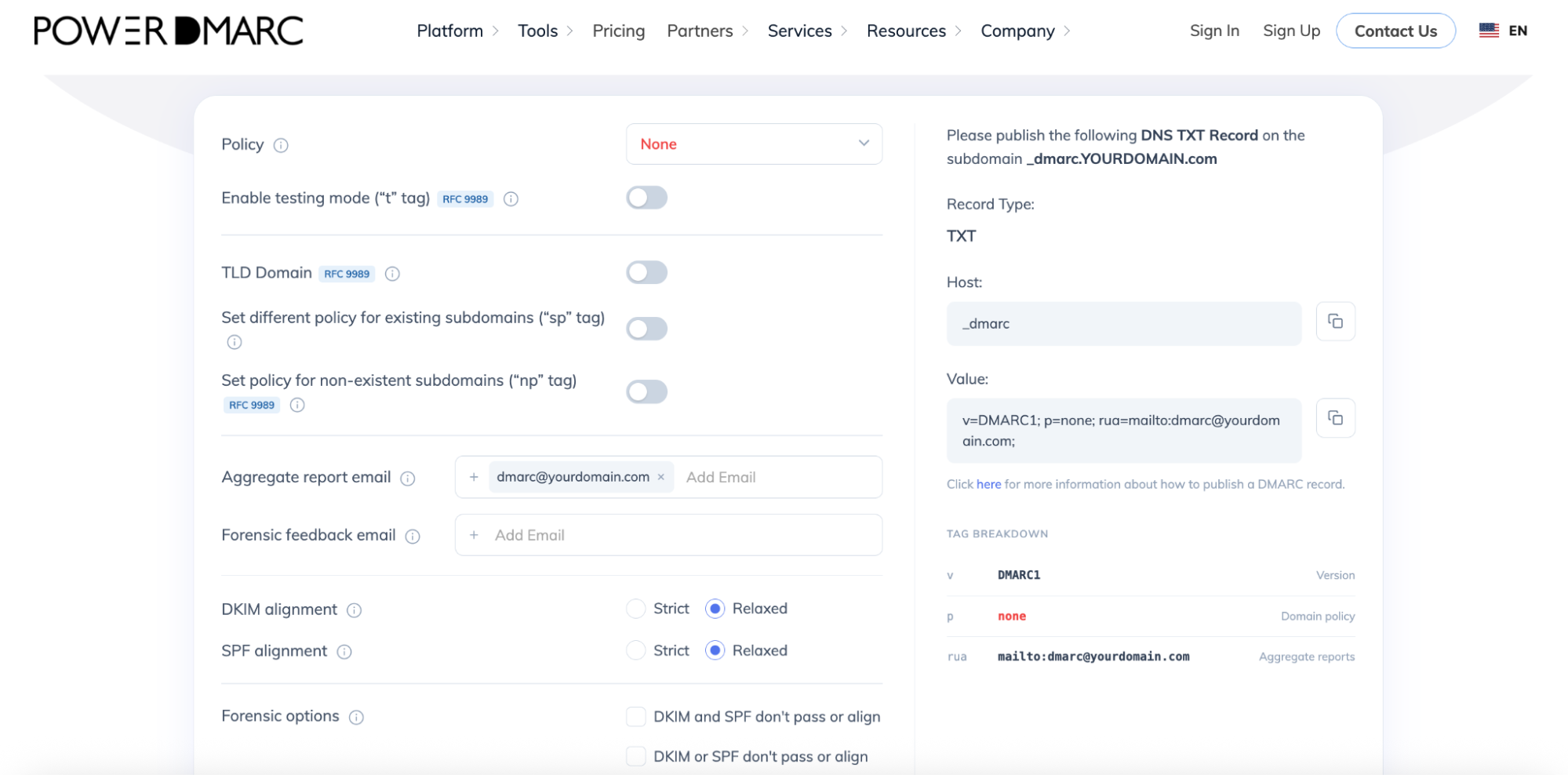Expand the Partners menu
Screen dimensions: 1568x775
[708, 31]
